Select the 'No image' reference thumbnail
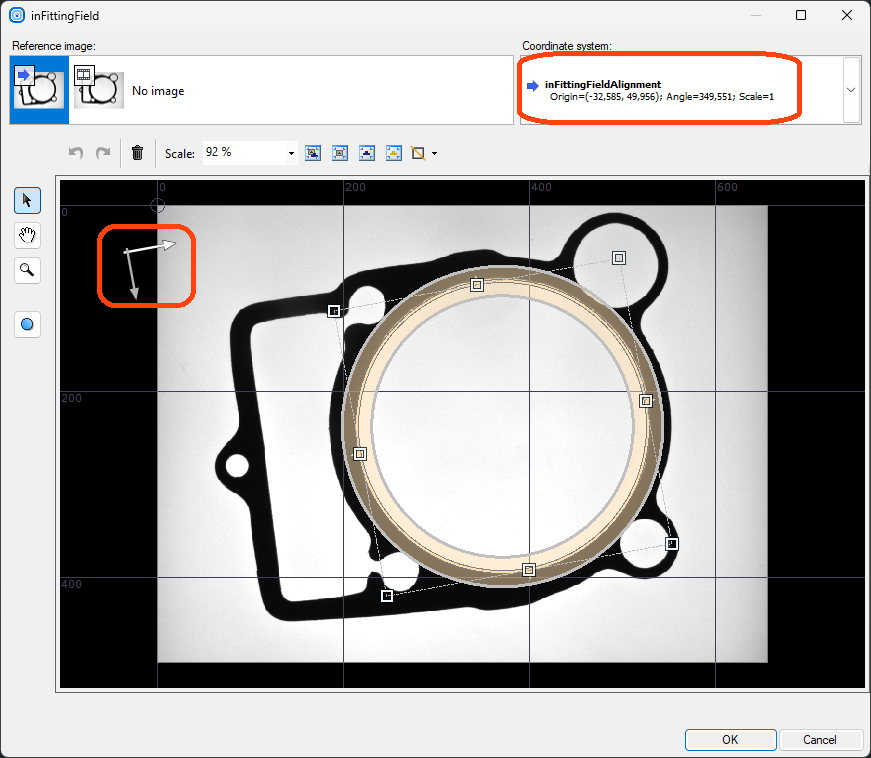The height and width of the screenshot is (758, 871). (x=99, y=90)
